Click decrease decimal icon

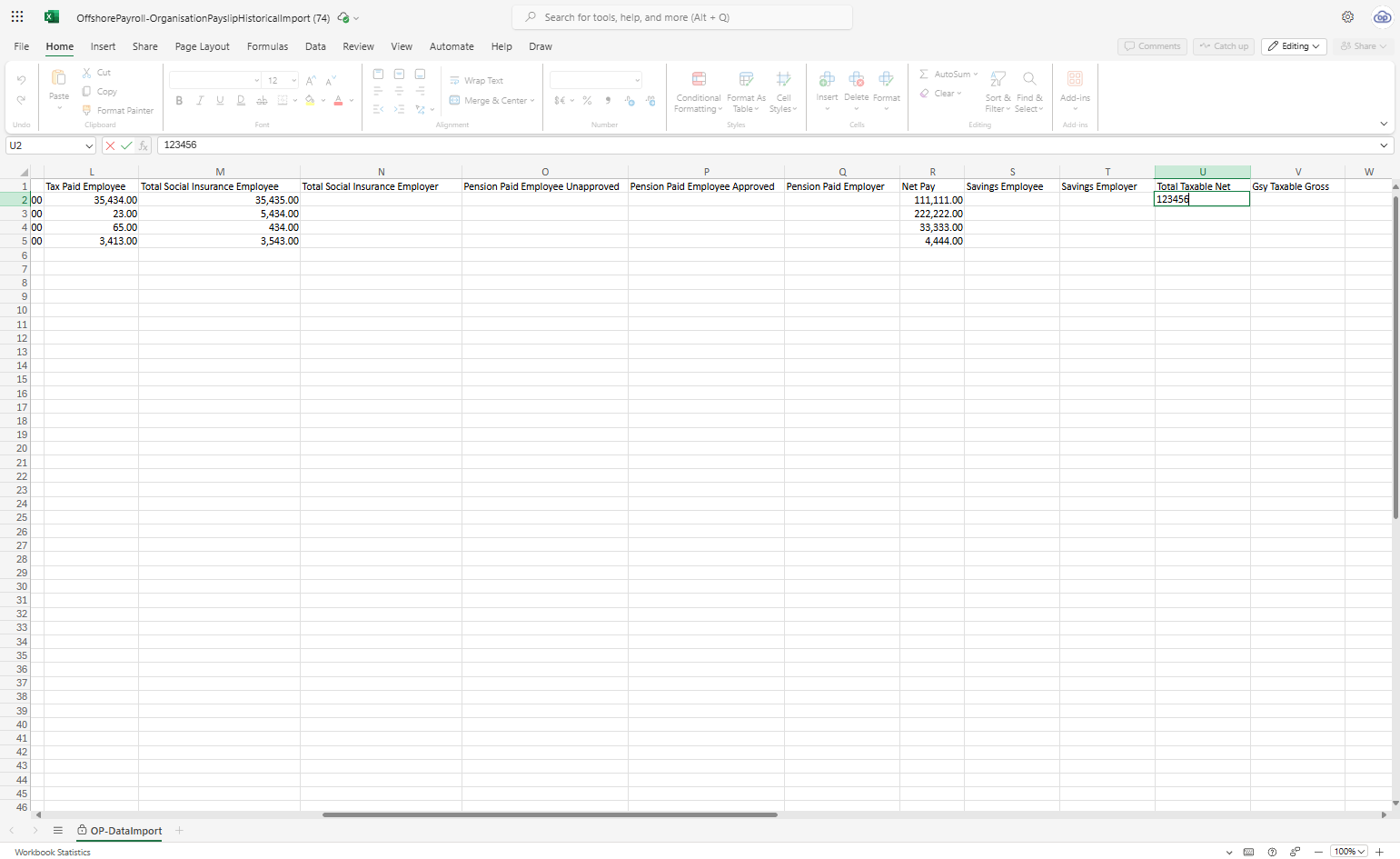pos(650,100)
